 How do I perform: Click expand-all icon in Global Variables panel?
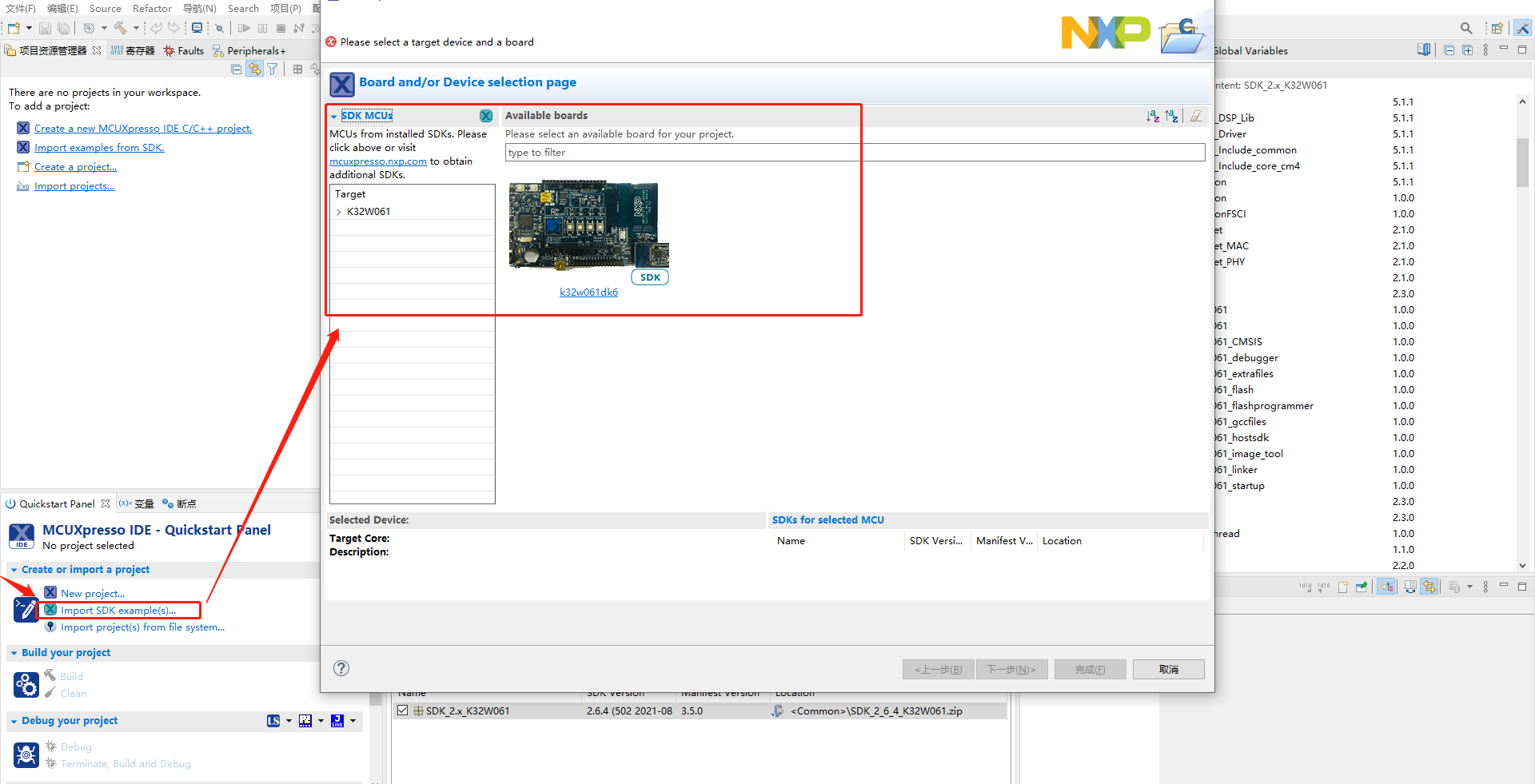[x=1467, y=50]
